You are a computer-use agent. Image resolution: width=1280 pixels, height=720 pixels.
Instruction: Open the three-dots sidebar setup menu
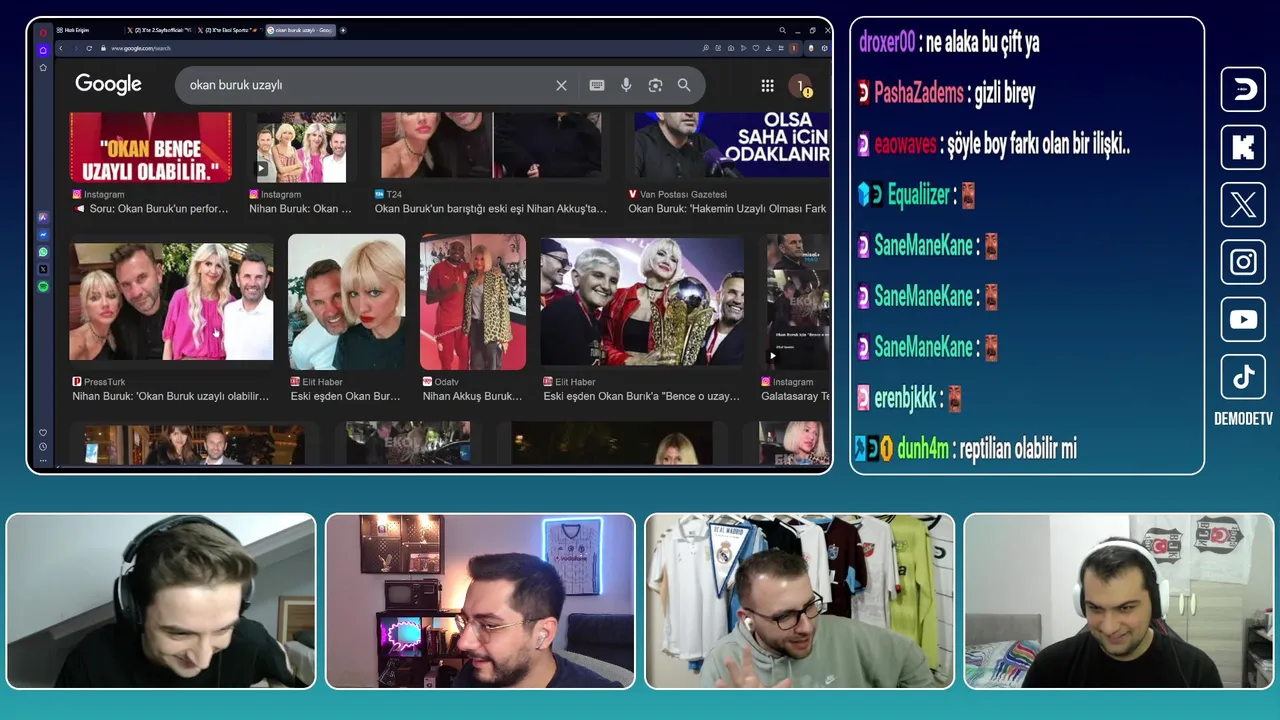click(43, 460)
